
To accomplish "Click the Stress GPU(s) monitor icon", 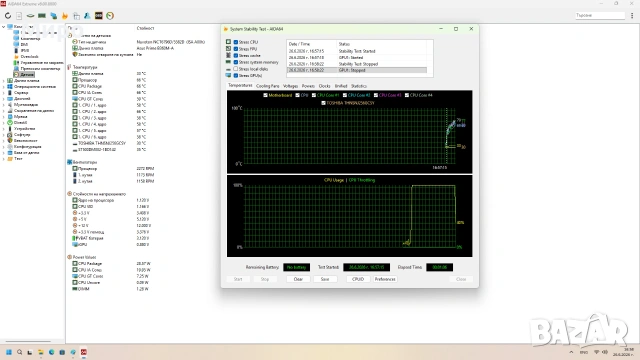I will click(x=228, y=75).
